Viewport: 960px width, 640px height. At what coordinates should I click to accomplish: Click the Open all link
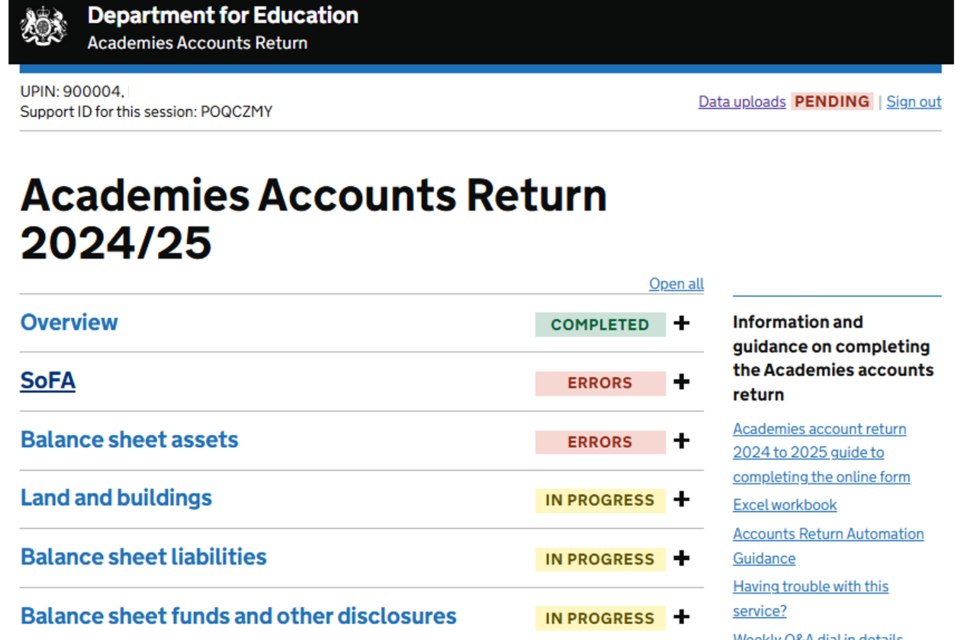676,284
